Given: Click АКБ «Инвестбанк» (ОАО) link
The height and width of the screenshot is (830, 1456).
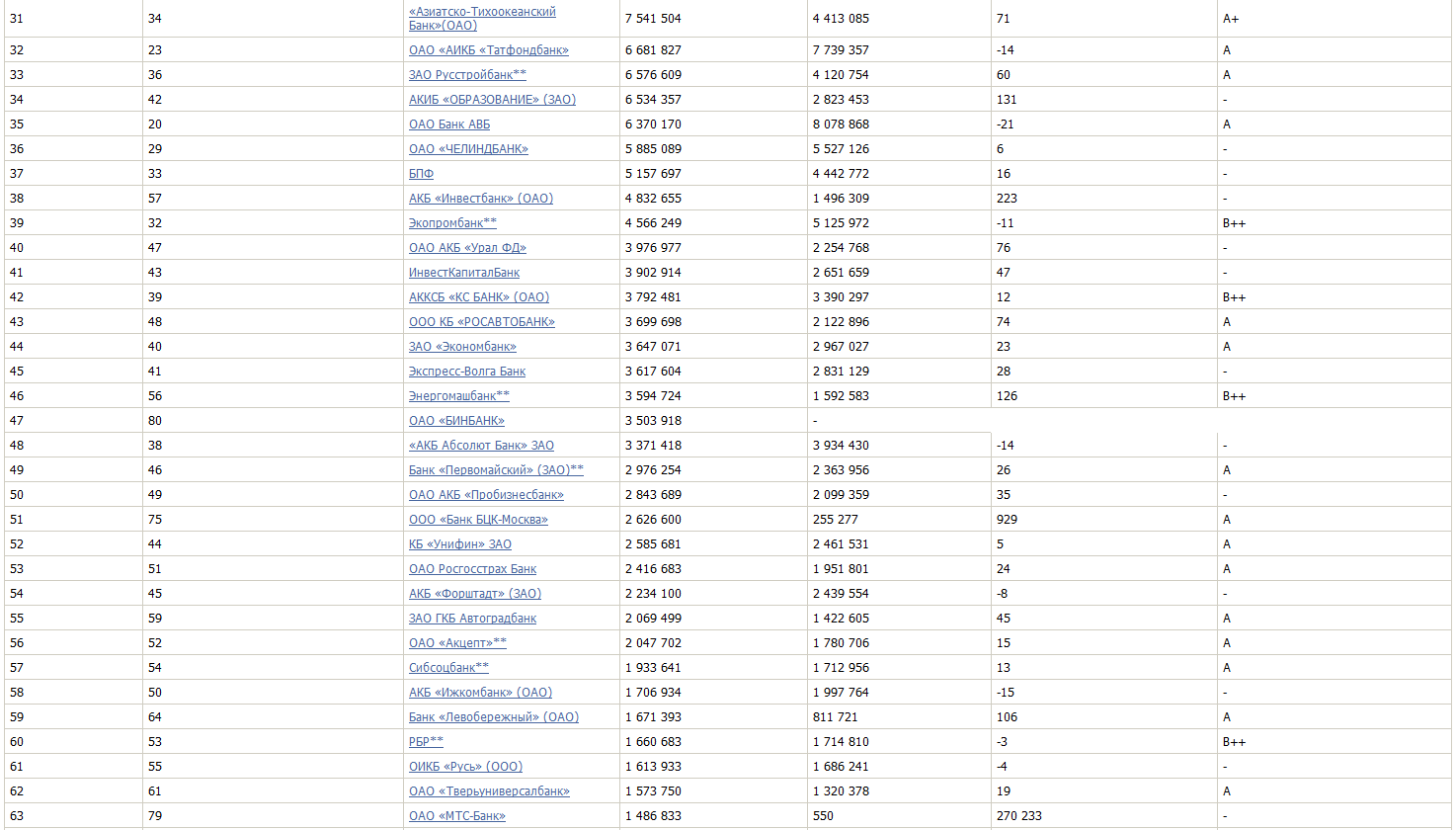Looking at the screenshot, I should (x=481, y=199).
